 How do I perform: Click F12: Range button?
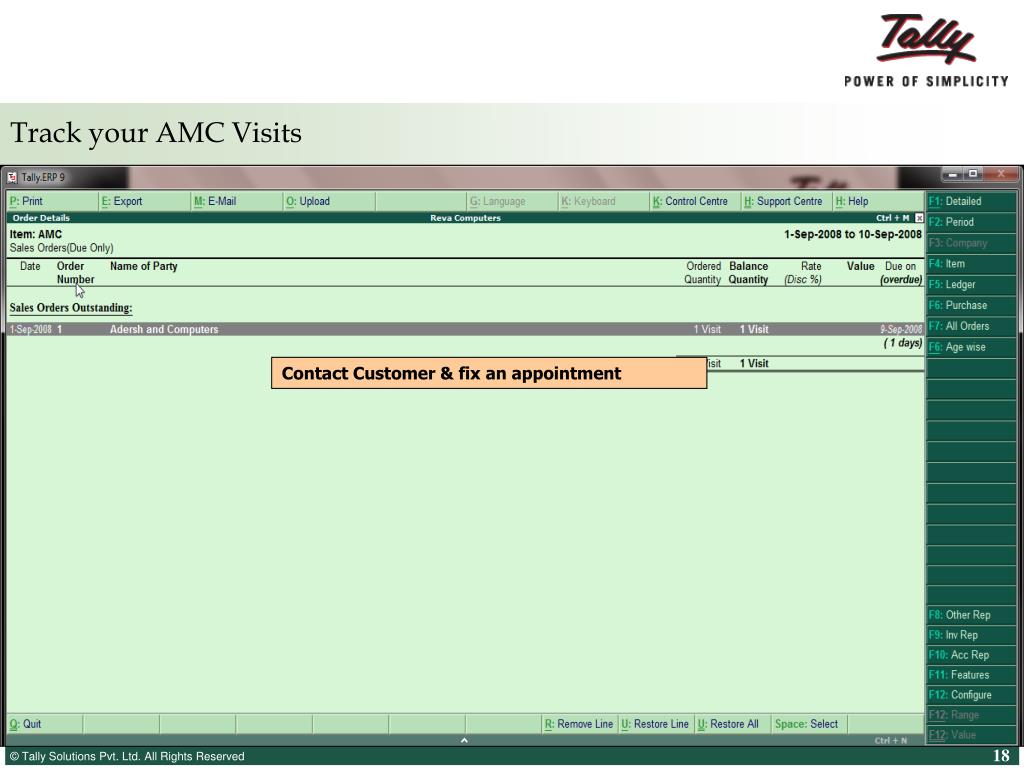(971, 715)
